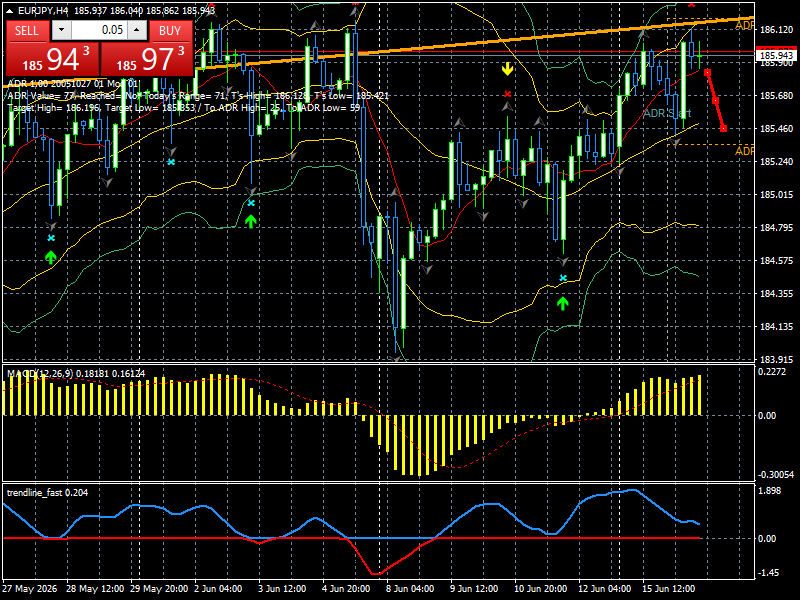
Task: Click cyan X marker above 10 Jun green arrow
Action: (563, 278)
